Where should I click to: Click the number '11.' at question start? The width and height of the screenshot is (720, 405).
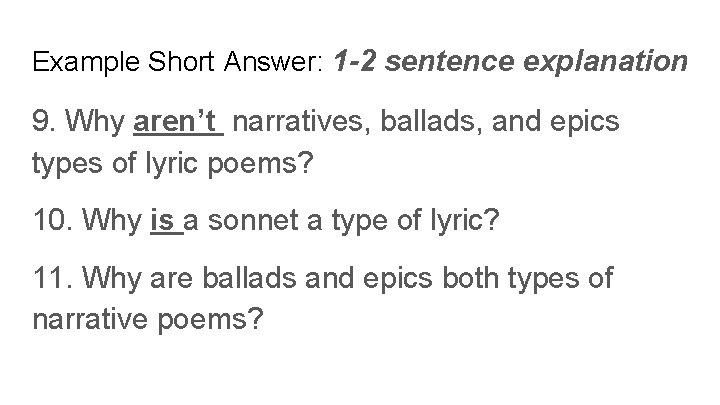[52, 278]
